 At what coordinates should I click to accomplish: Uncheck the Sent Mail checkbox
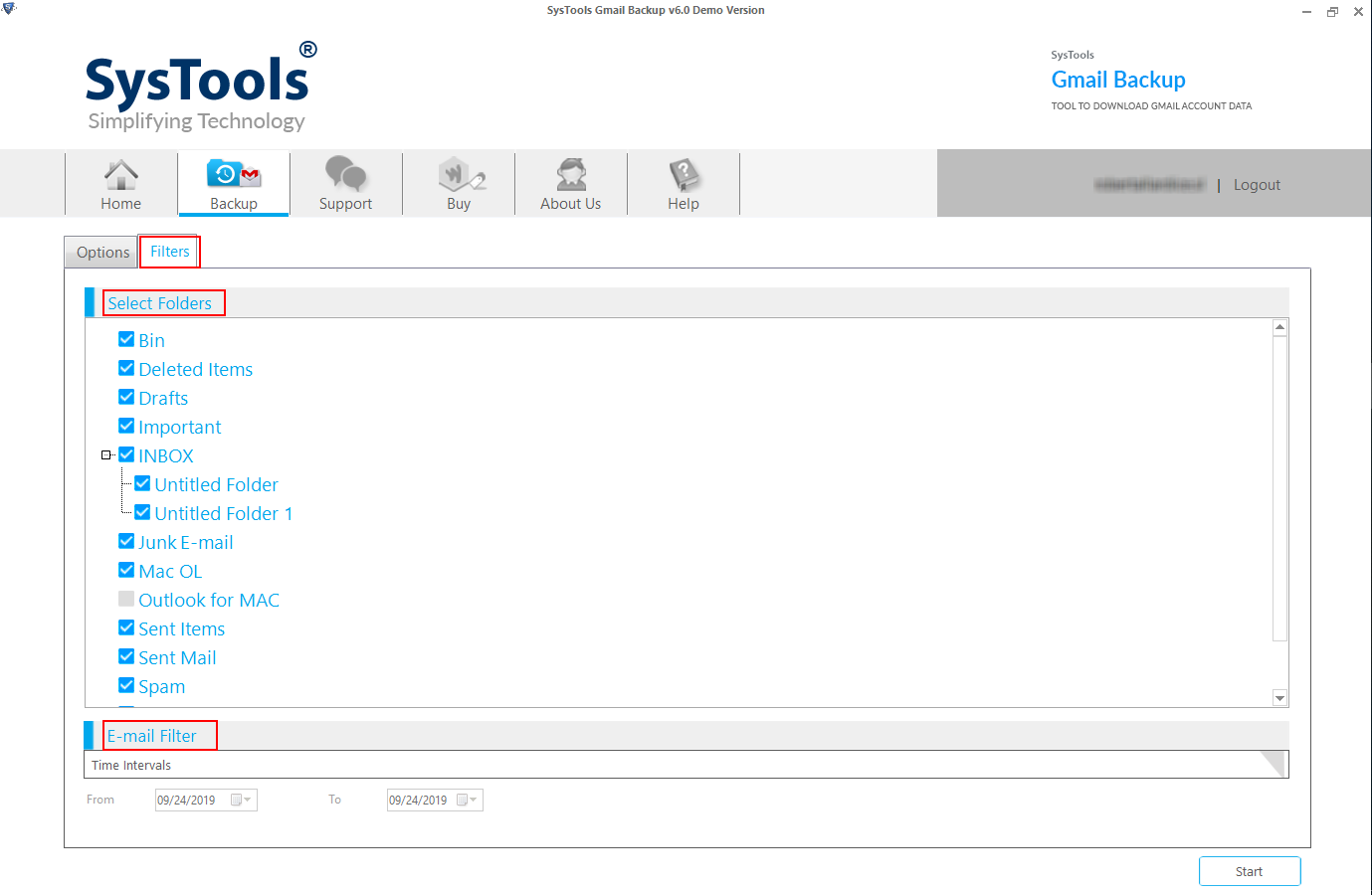pyautogui.click(x=126, y=656)
